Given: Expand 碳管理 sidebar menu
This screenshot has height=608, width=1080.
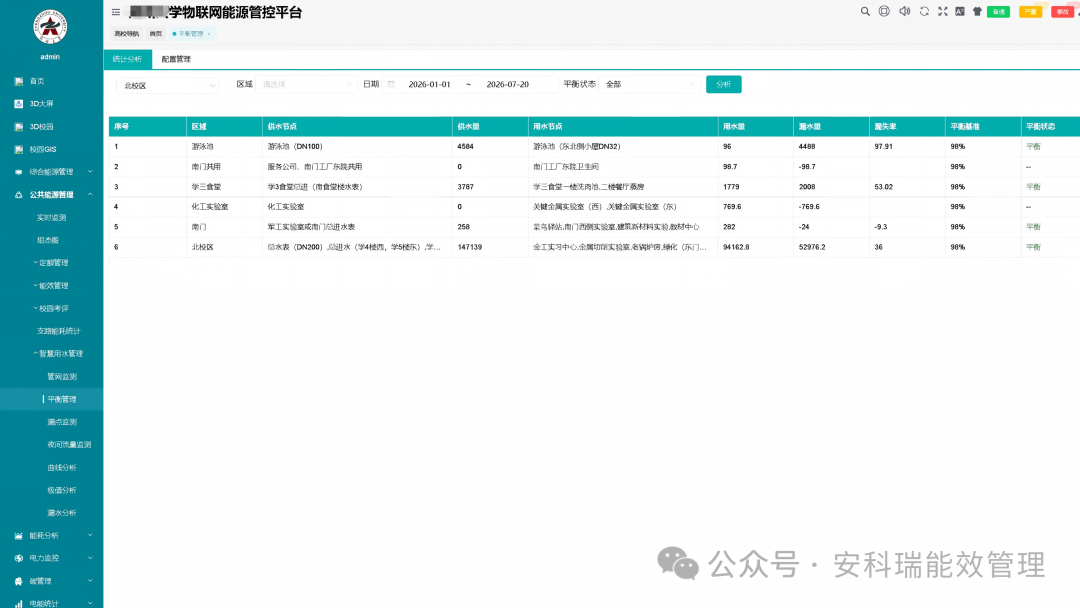Looking at the screenshot, I should [x=52, y=581].
